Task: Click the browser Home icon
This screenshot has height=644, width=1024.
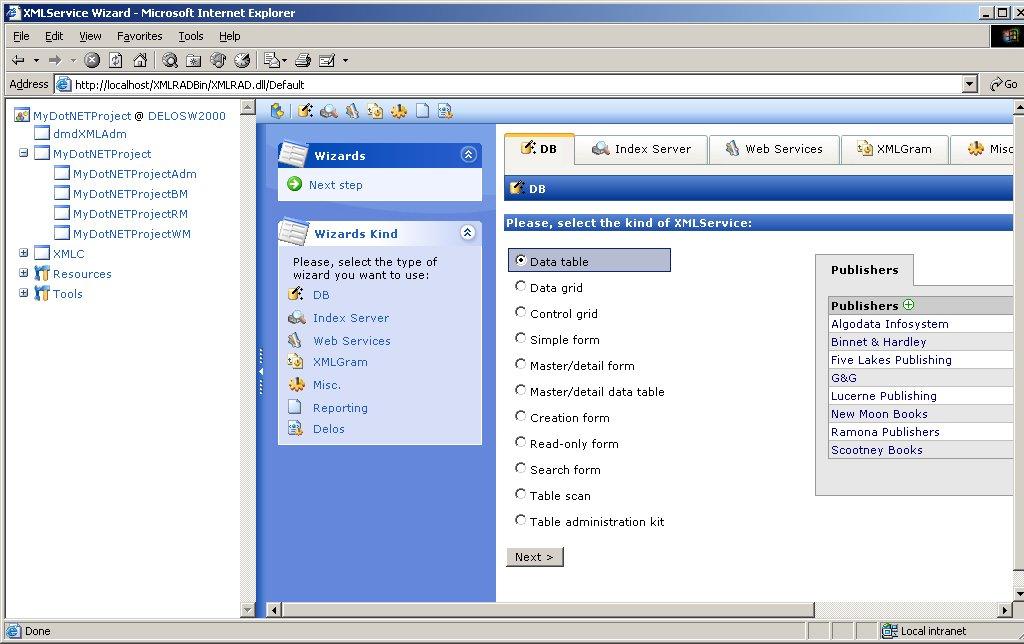Action: tap(140, 60)
